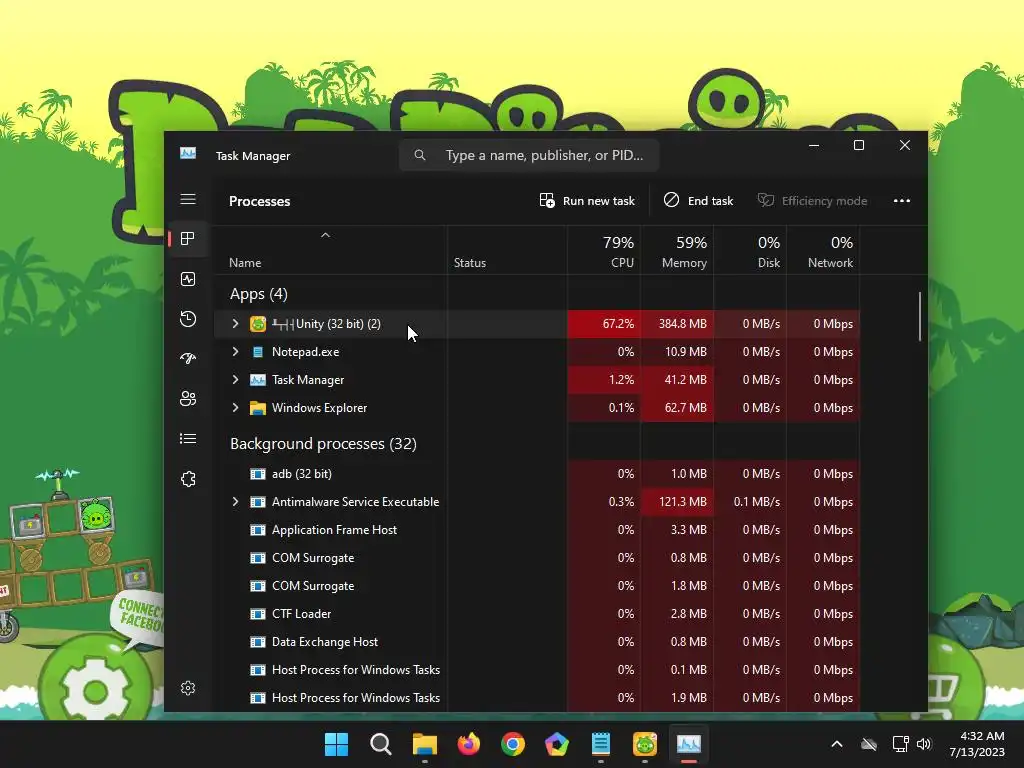
Task: Open Task Manager settings gear
Action: point(188,688)
